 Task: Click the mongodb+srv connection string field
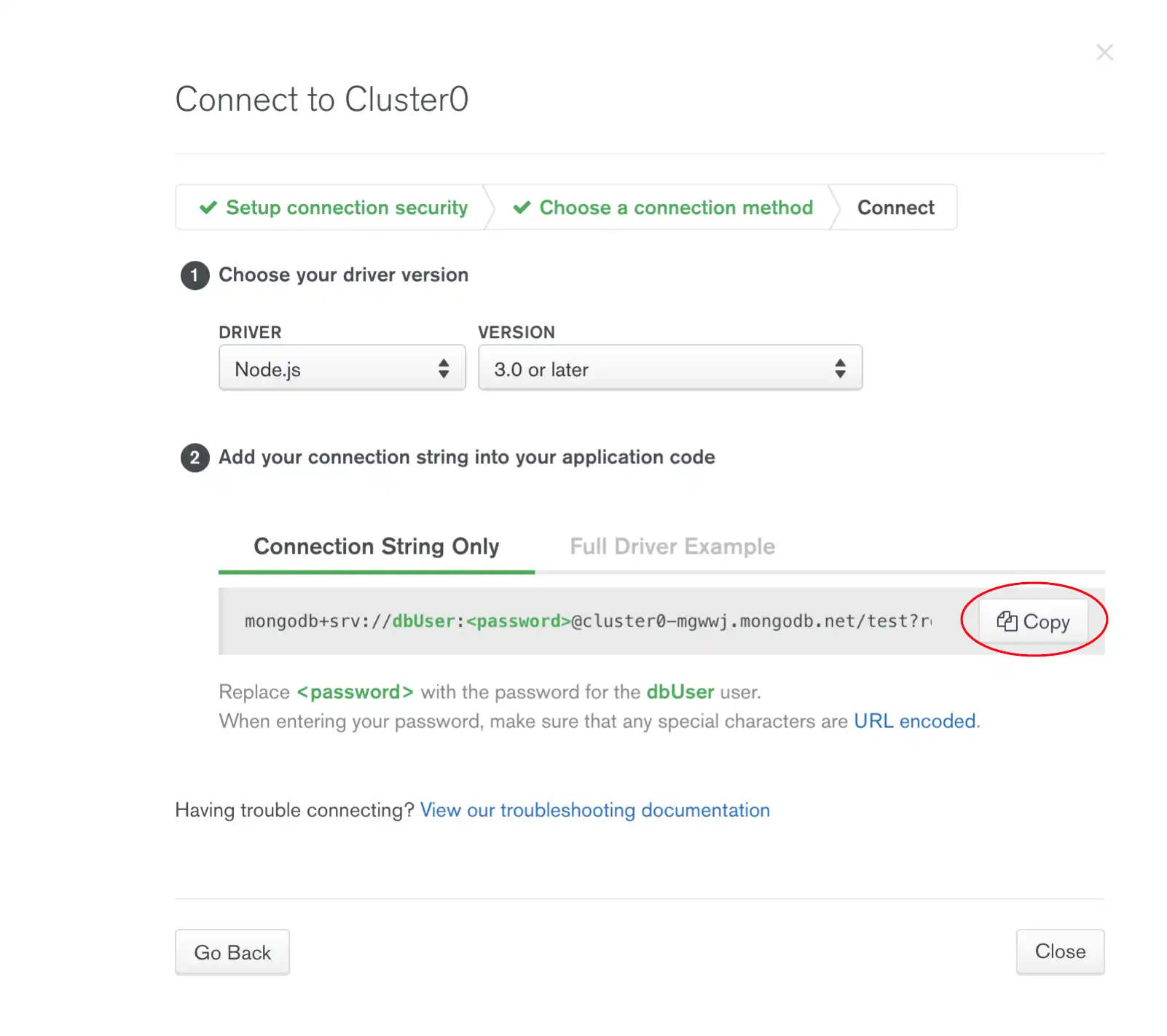click(589, 621)
